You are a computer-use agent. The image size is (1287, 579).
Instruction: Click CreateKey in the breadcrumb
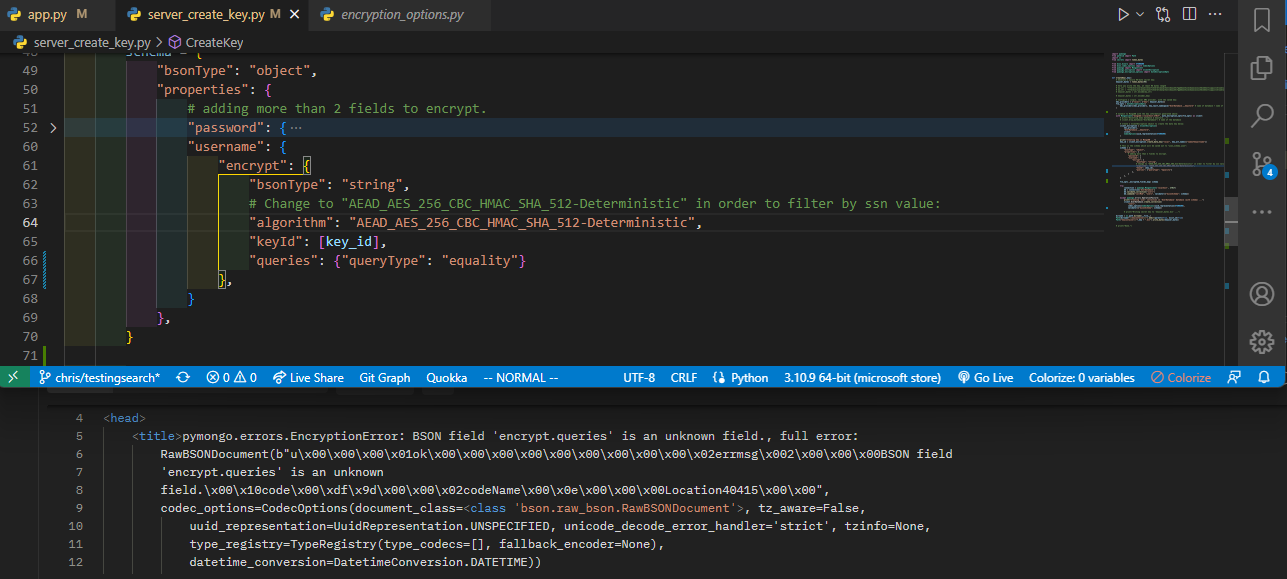(x=206, y=42)
